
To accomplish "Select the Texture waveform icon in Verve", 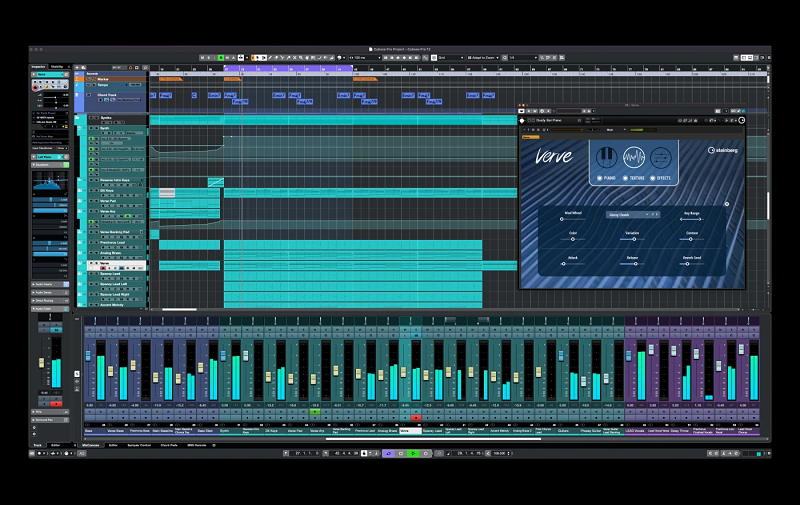I will (x=633, y=158).
